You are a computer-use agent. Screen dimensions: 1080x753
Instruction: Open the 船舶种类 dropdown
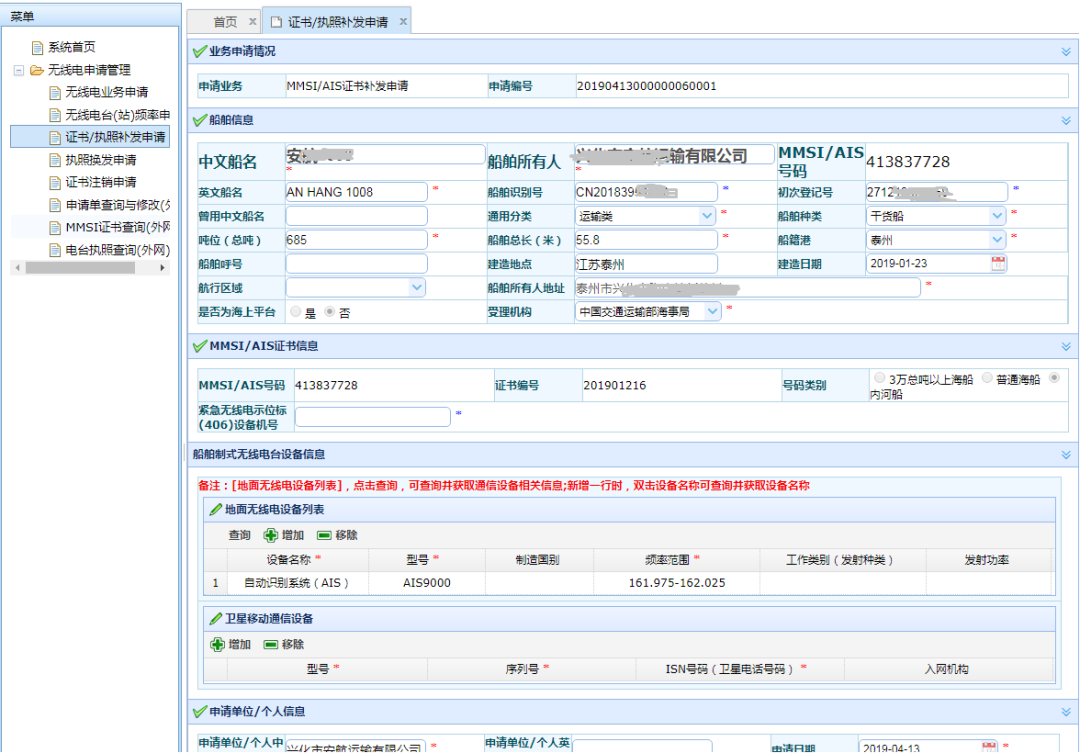(x=997, y=216)
